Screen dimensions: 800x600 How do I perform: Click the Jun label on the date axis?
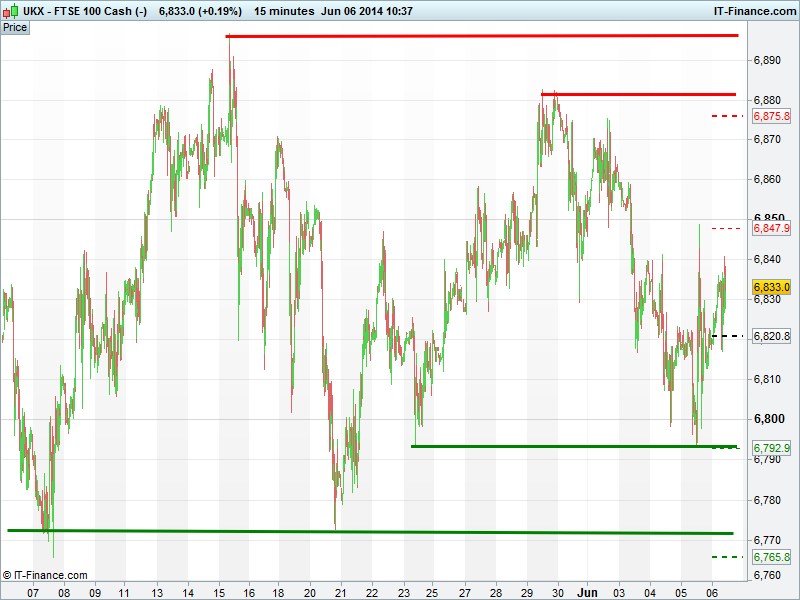pos(589,592)
